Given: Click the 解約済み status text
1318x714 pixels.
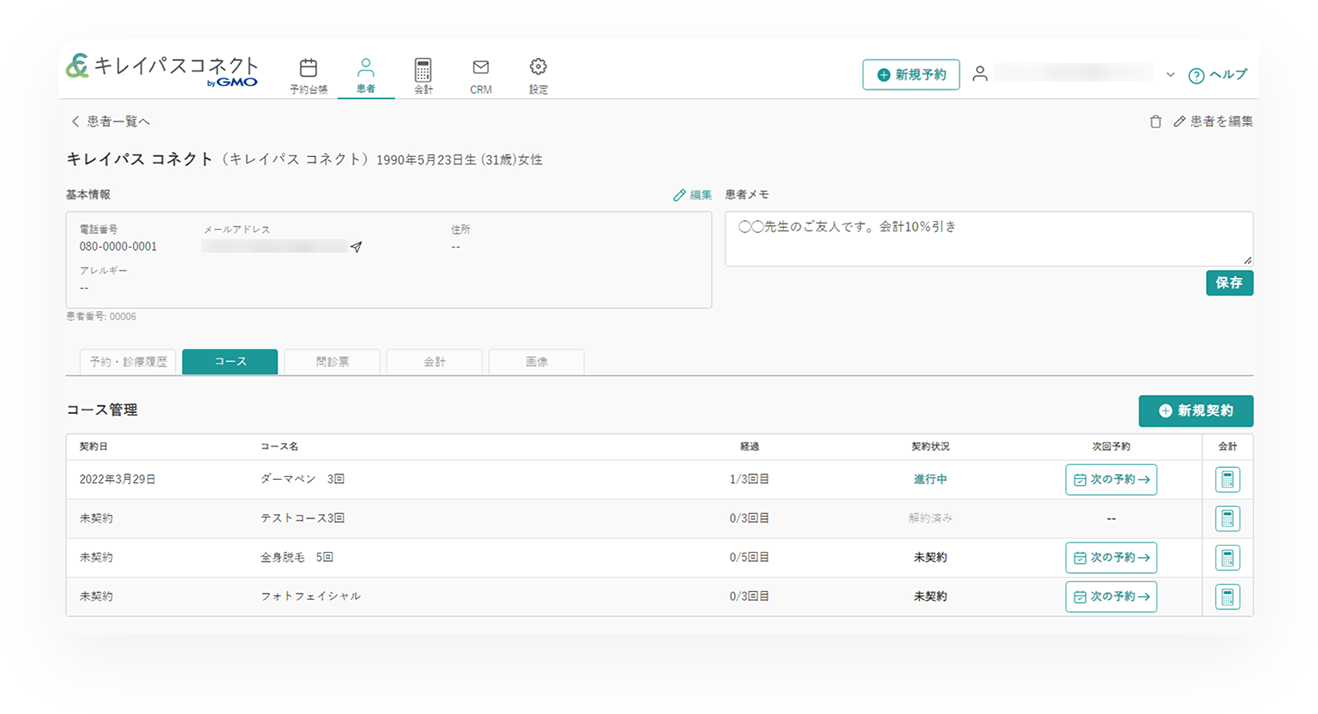Looking at the screenshot, I should click(x=930, y=519).
